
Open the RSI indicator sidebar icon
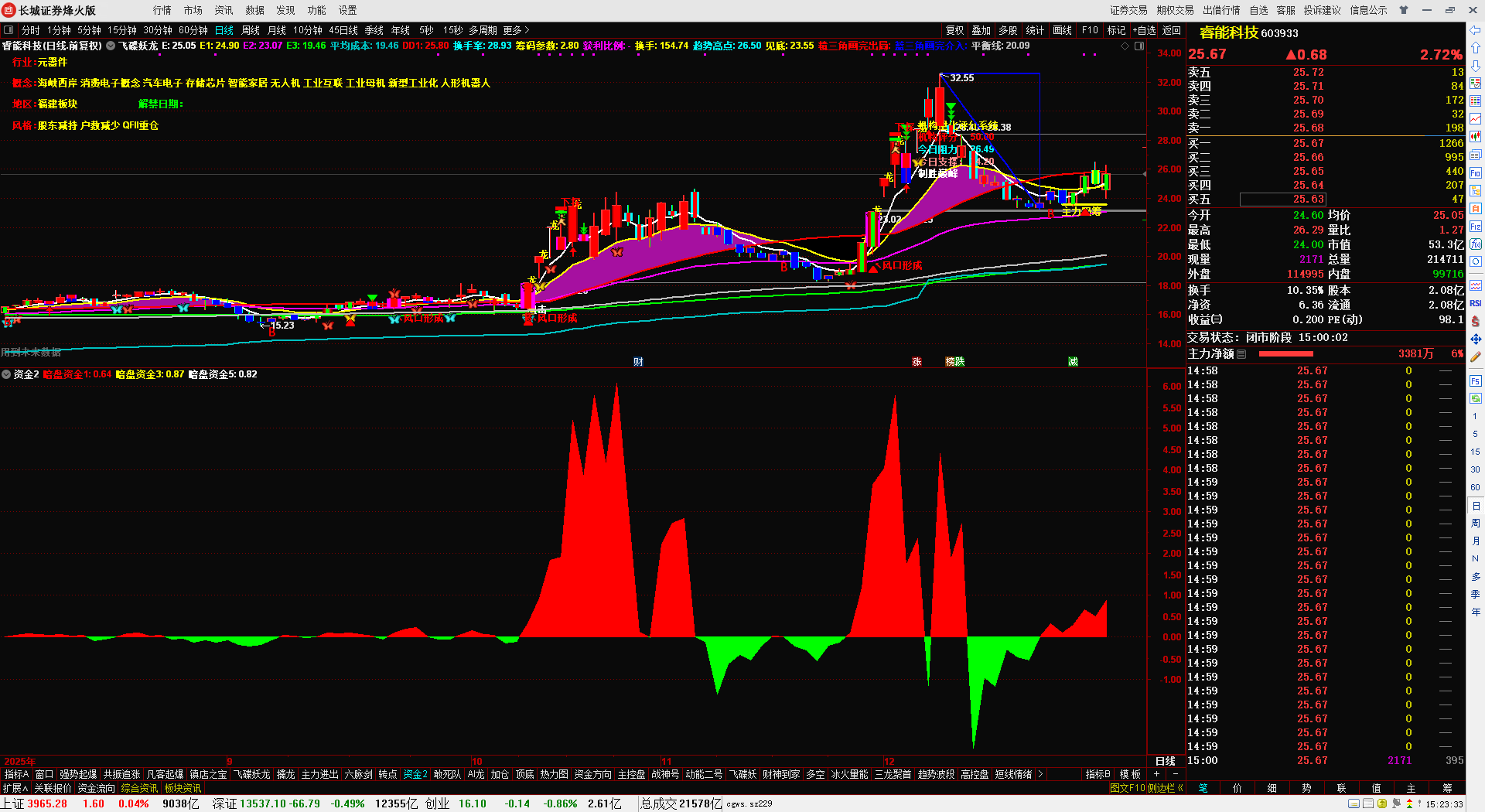point(1476,303)
